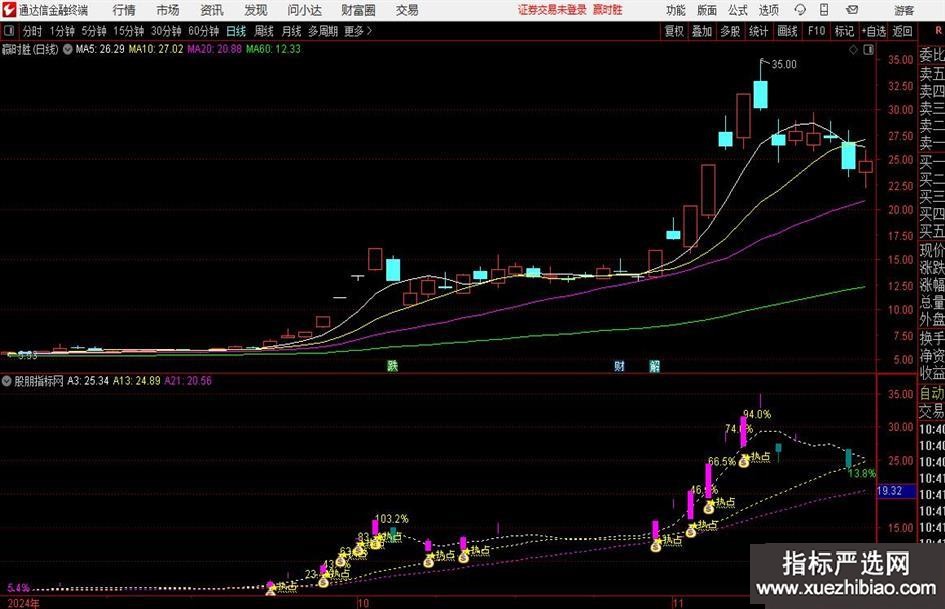
Task: Switch to 5分钟 period tab
Action: (94, 31)
